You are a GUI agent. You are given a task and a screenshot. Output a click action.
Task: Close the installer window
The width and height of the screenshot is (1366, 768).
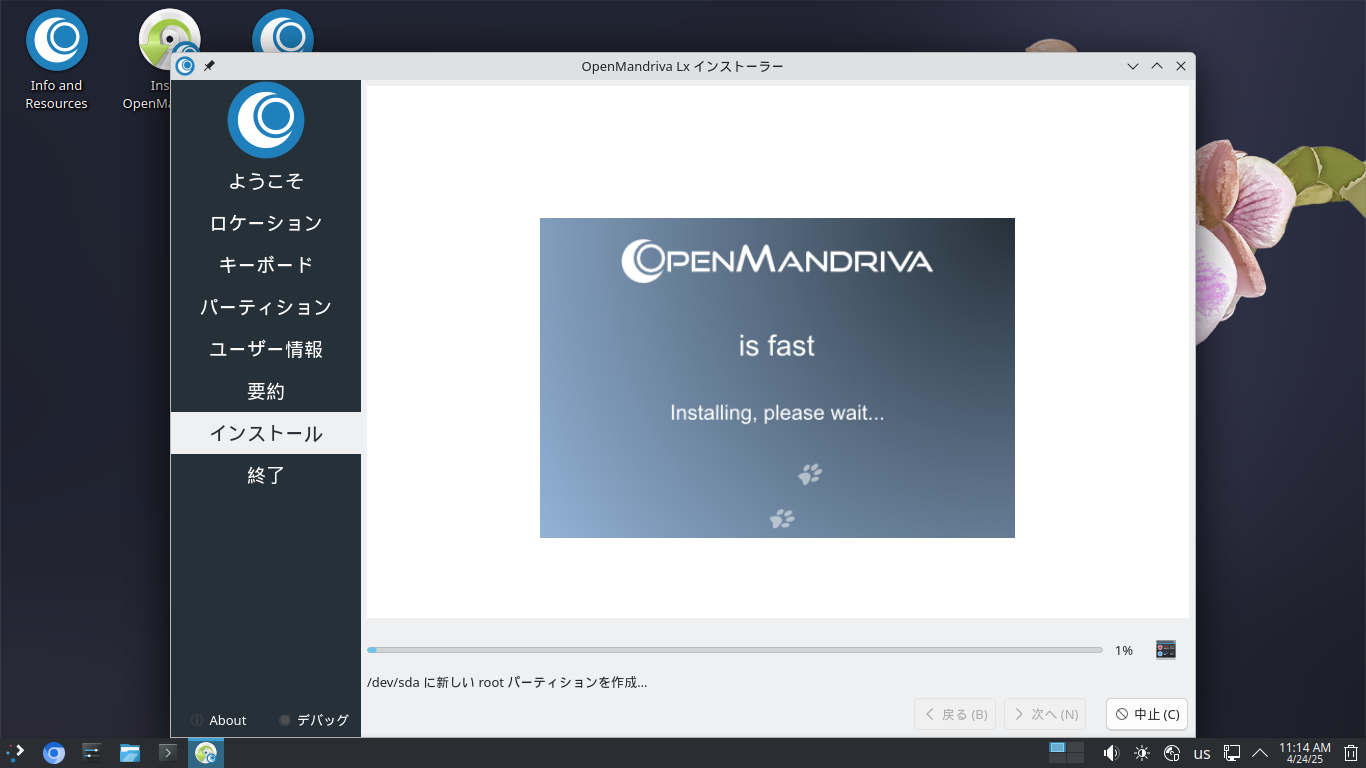pos(1181,66)
